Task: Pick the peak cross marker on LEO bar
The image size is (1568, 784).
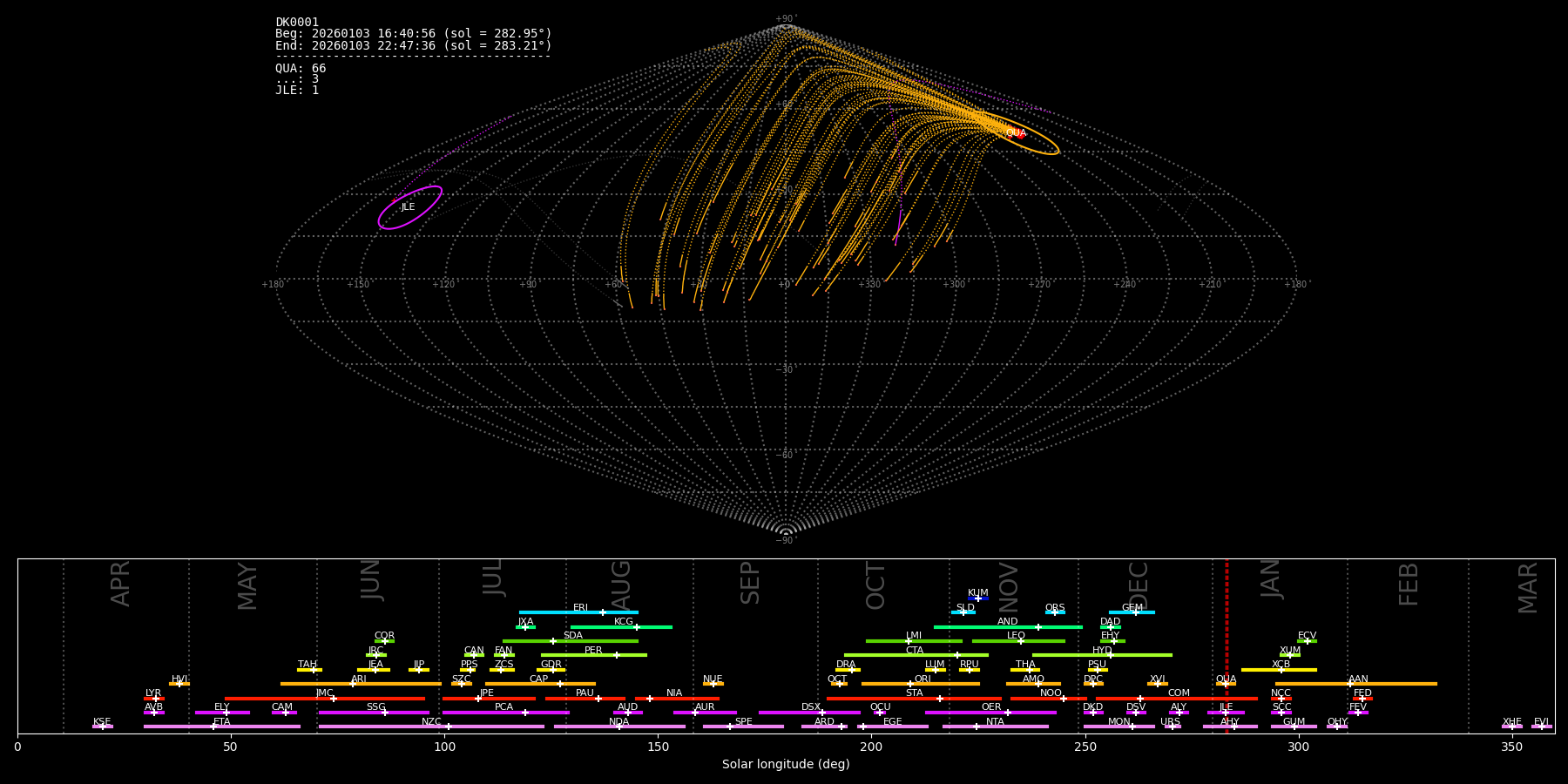Action: click(x=1021, y=641)
